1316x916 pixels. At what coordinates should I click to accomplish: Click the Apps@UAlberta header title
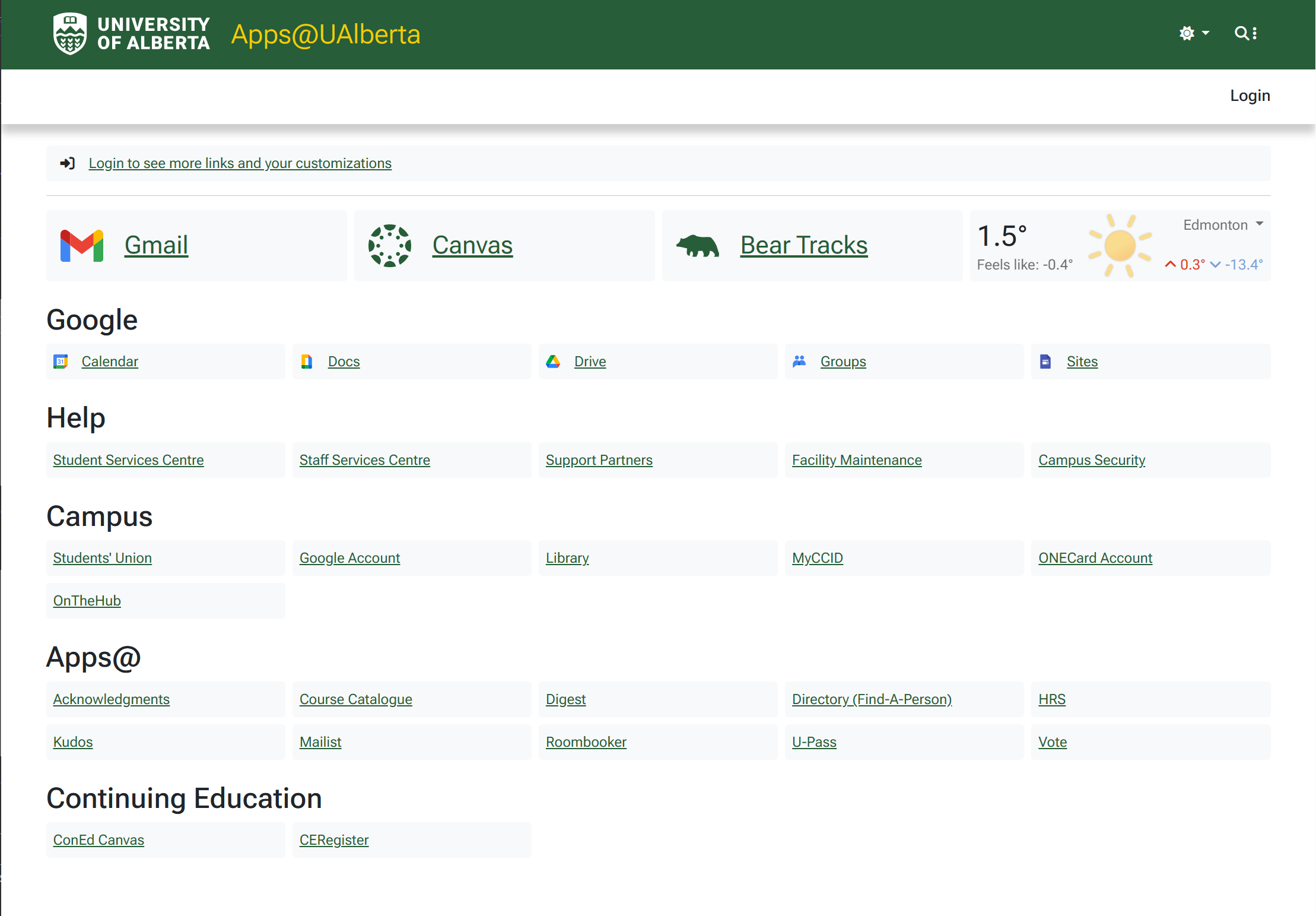point(326,34)
